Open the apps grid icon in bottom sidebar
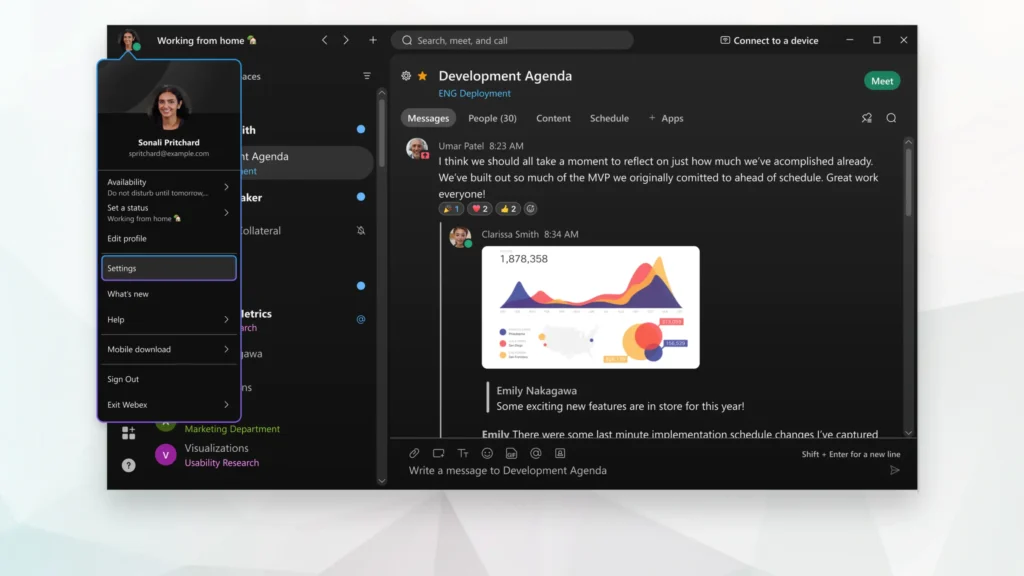The image size is (1024, 576). tap(128, 432)
